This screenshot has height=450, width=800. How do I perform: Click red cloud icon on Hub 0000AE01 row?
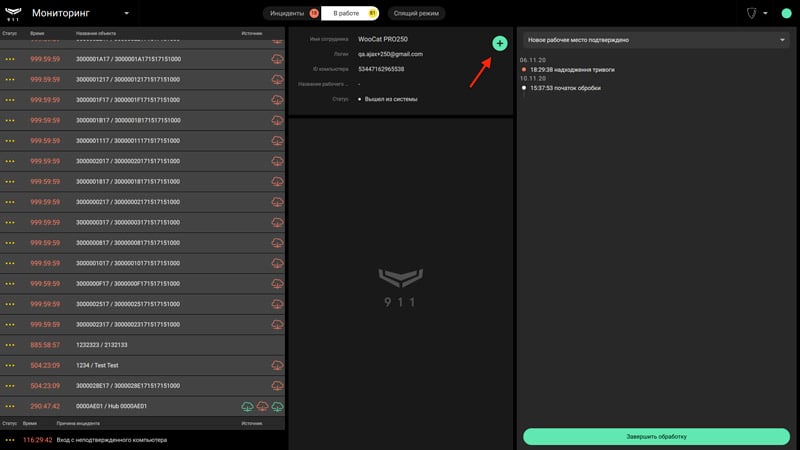pyautogui.click(x=262, y=406)
